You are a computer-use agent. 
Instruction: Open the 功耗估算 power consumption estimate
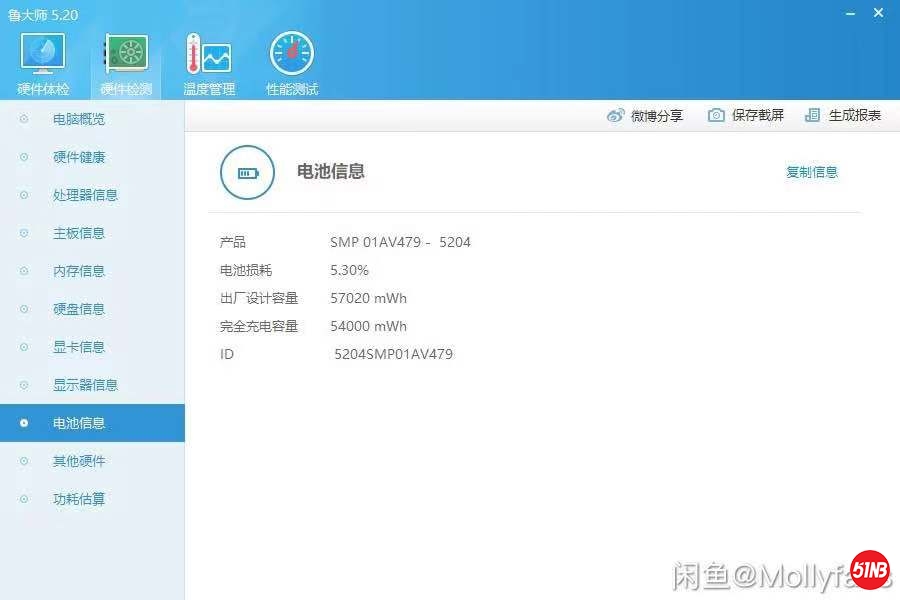(80, 499)
